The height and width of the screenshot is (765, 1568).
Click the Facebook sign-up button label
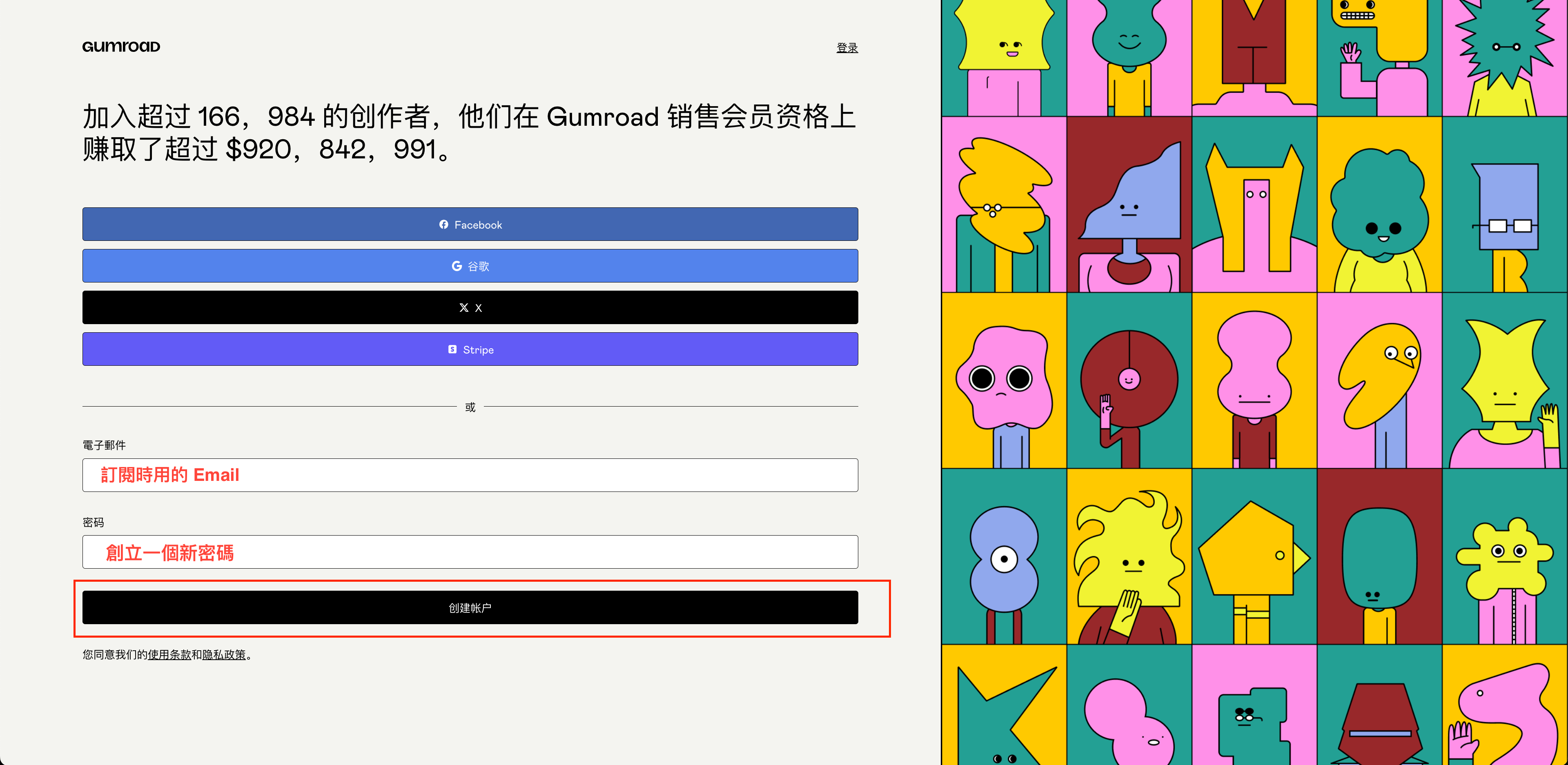click(x=478, y=225)
